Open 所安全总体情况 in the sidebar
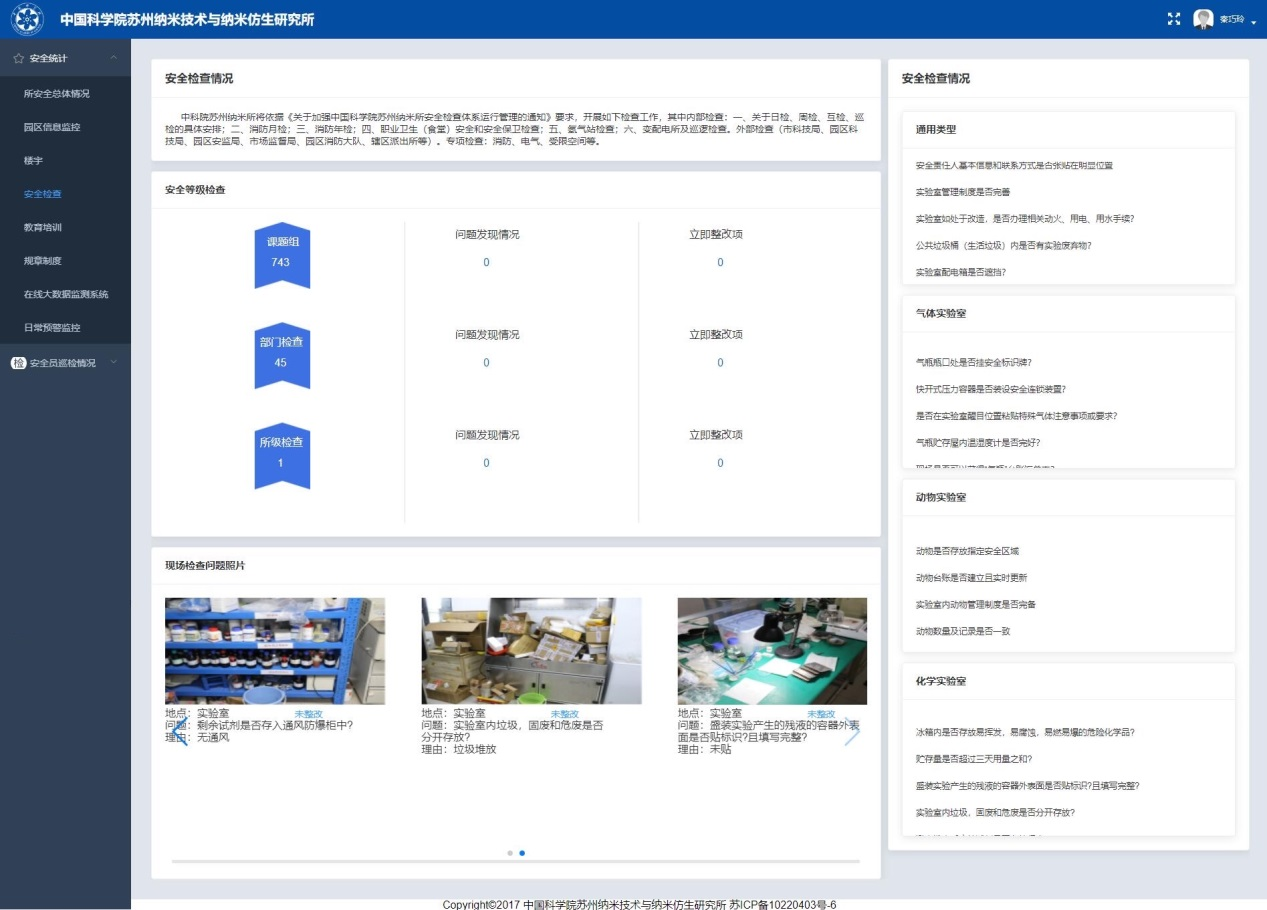The height and width of the screenshot is (910, 1267). point(57,94)
